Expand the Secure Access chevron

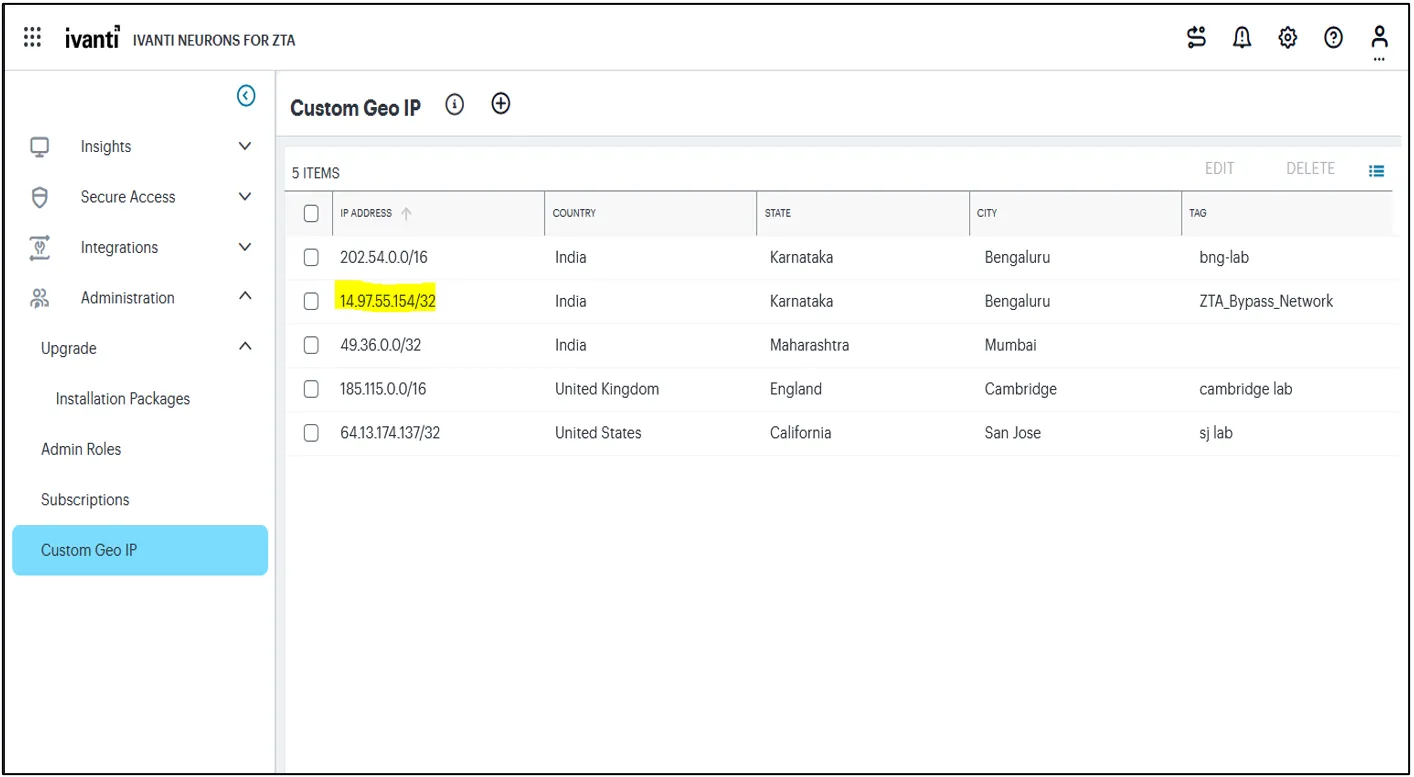(x=245, y=196)
